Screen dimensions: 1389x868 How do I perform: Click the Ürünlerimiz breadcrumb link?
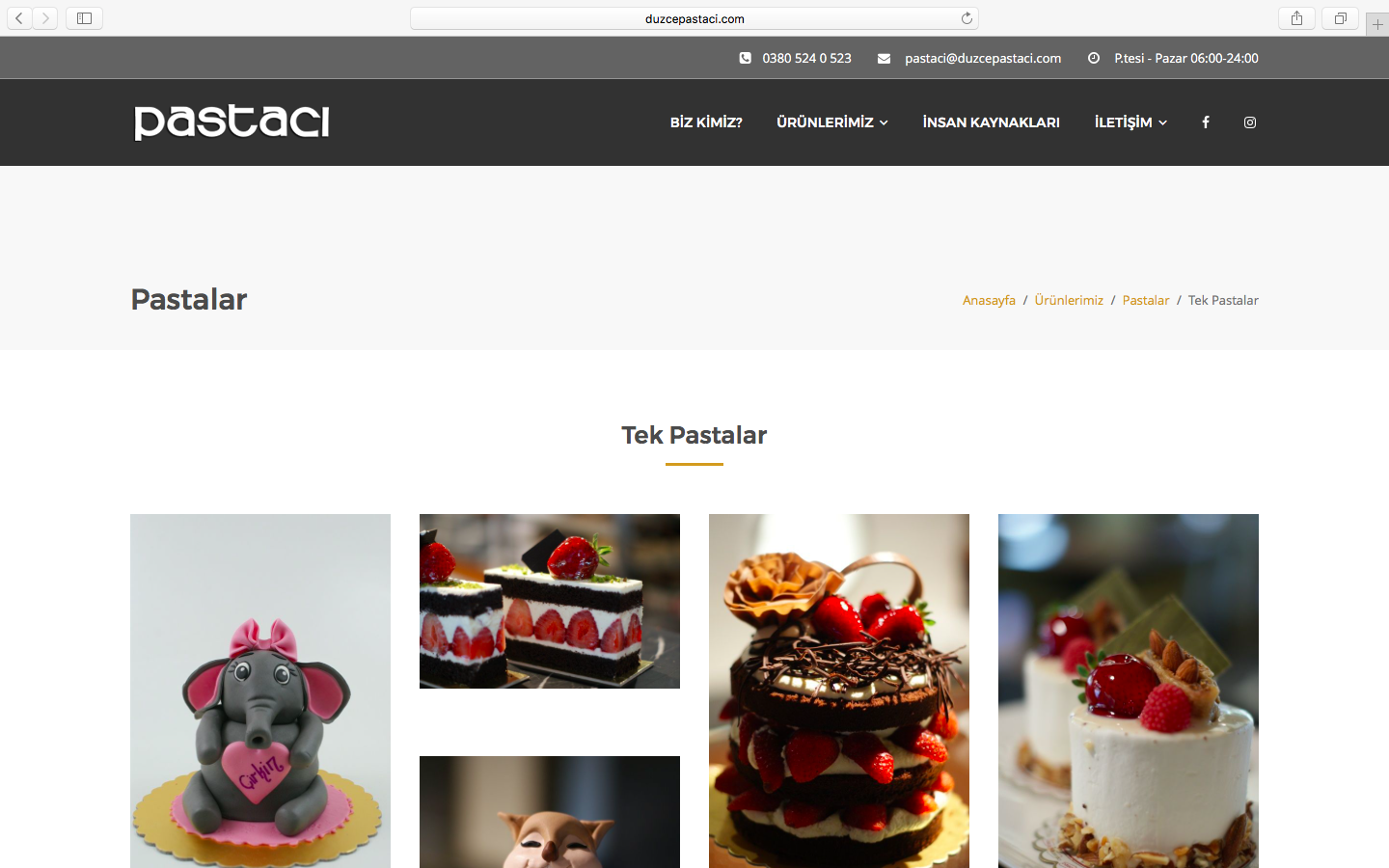point(1069,300)
